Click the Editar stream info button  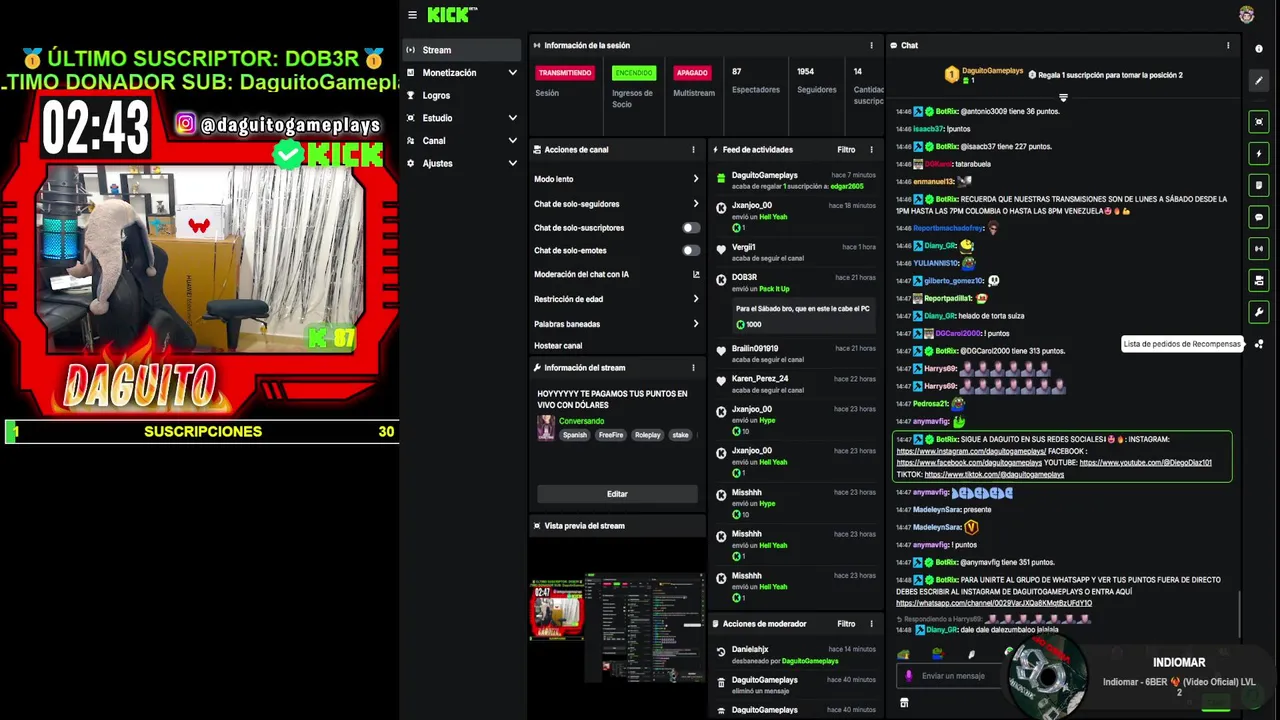coord(617,494)
